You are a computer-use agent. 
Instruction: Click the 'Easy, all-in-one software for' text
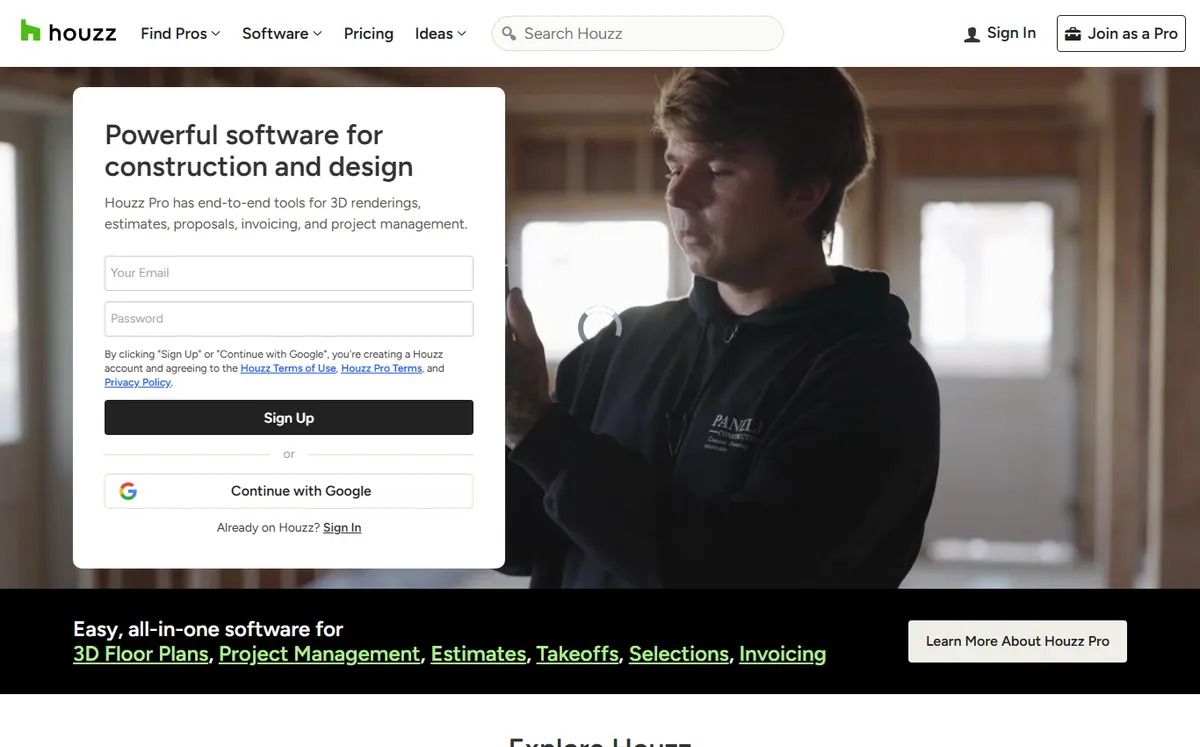[x=208, y=629]
